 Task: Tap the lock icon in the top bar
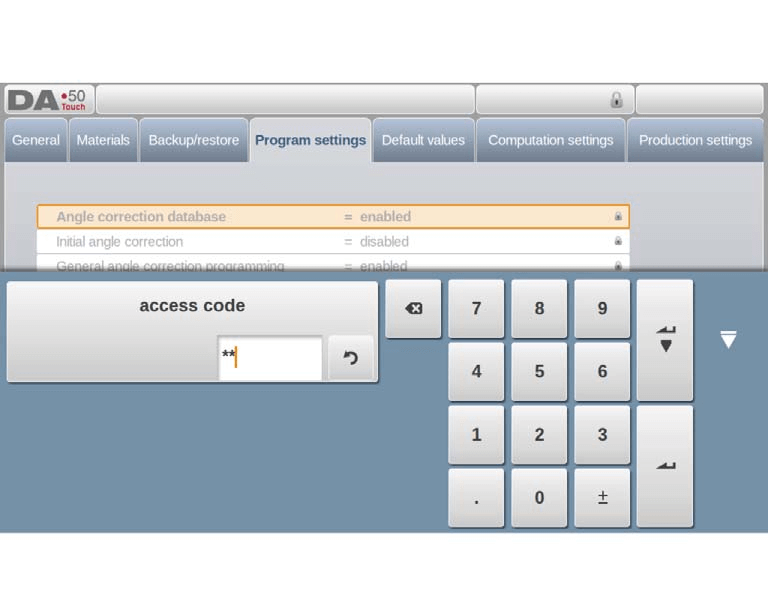(x=616, y=100)
